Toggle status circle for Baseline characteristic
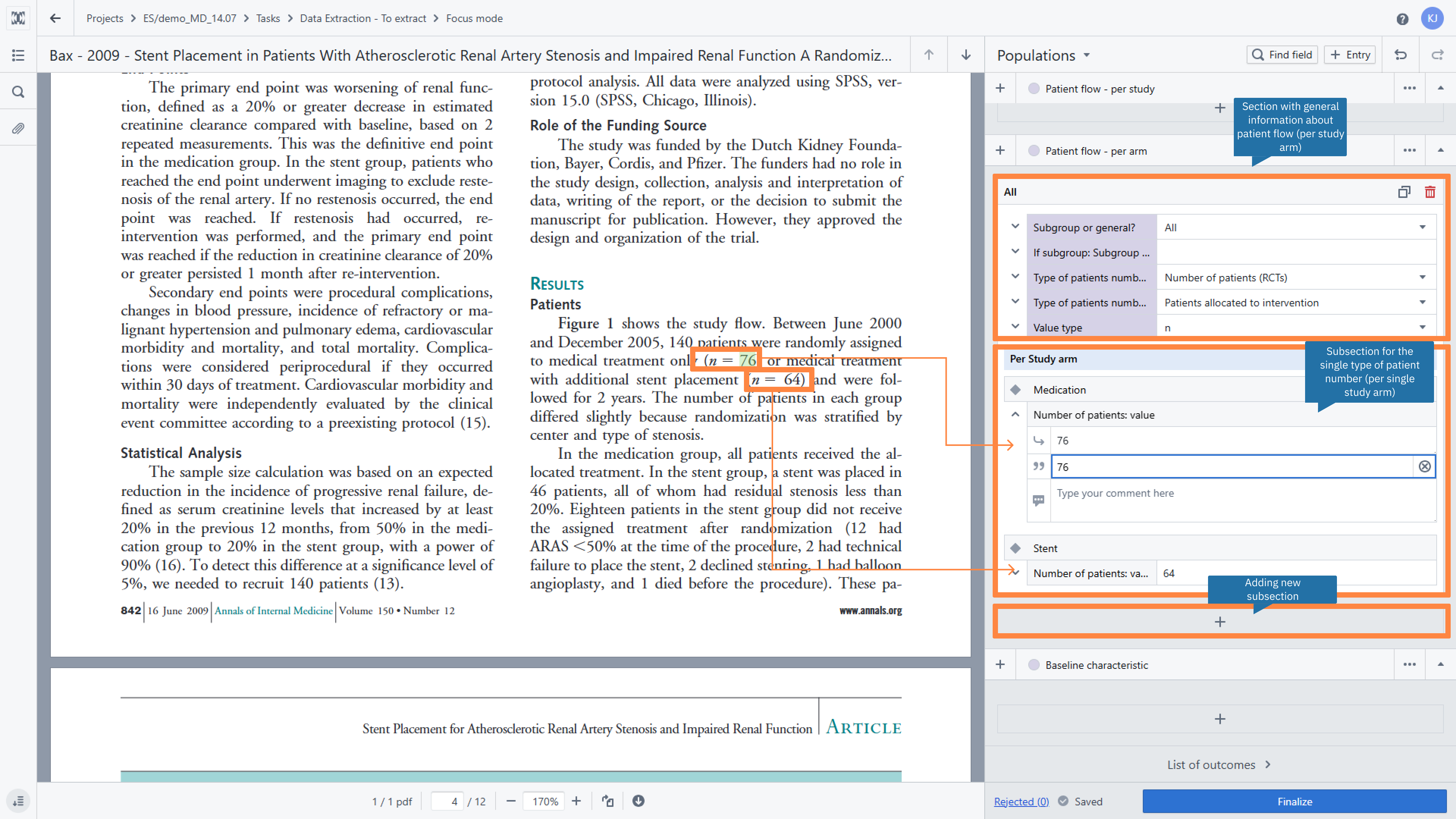Viewport: 1456px width, 819px height. point(1034,665)
